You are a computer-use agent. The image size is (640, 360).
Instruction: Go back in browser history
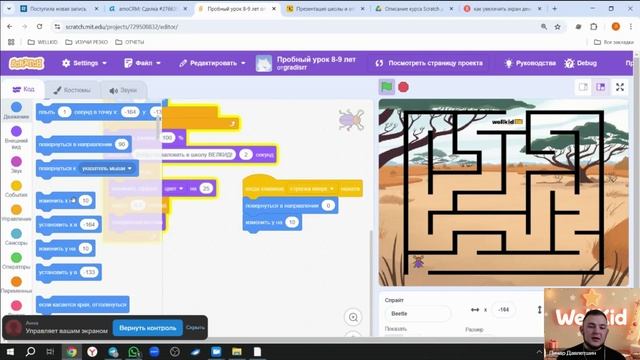click(10, 27)
